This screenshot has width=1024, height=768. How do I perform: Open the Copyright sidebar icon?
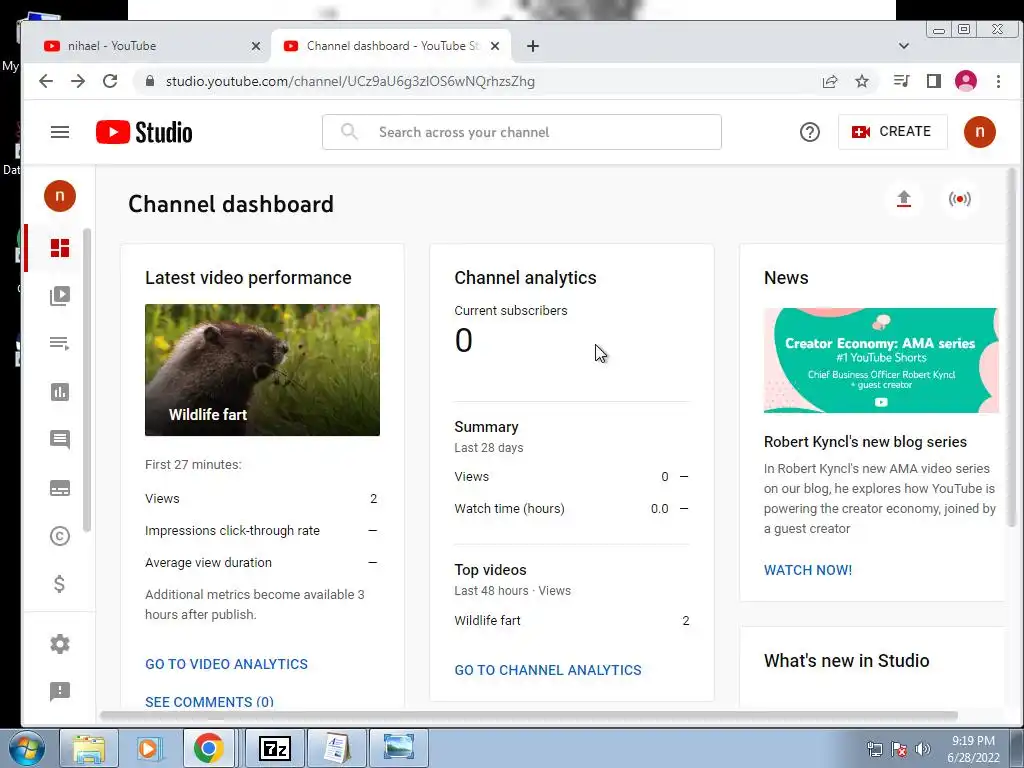click(x=60, y=536)
